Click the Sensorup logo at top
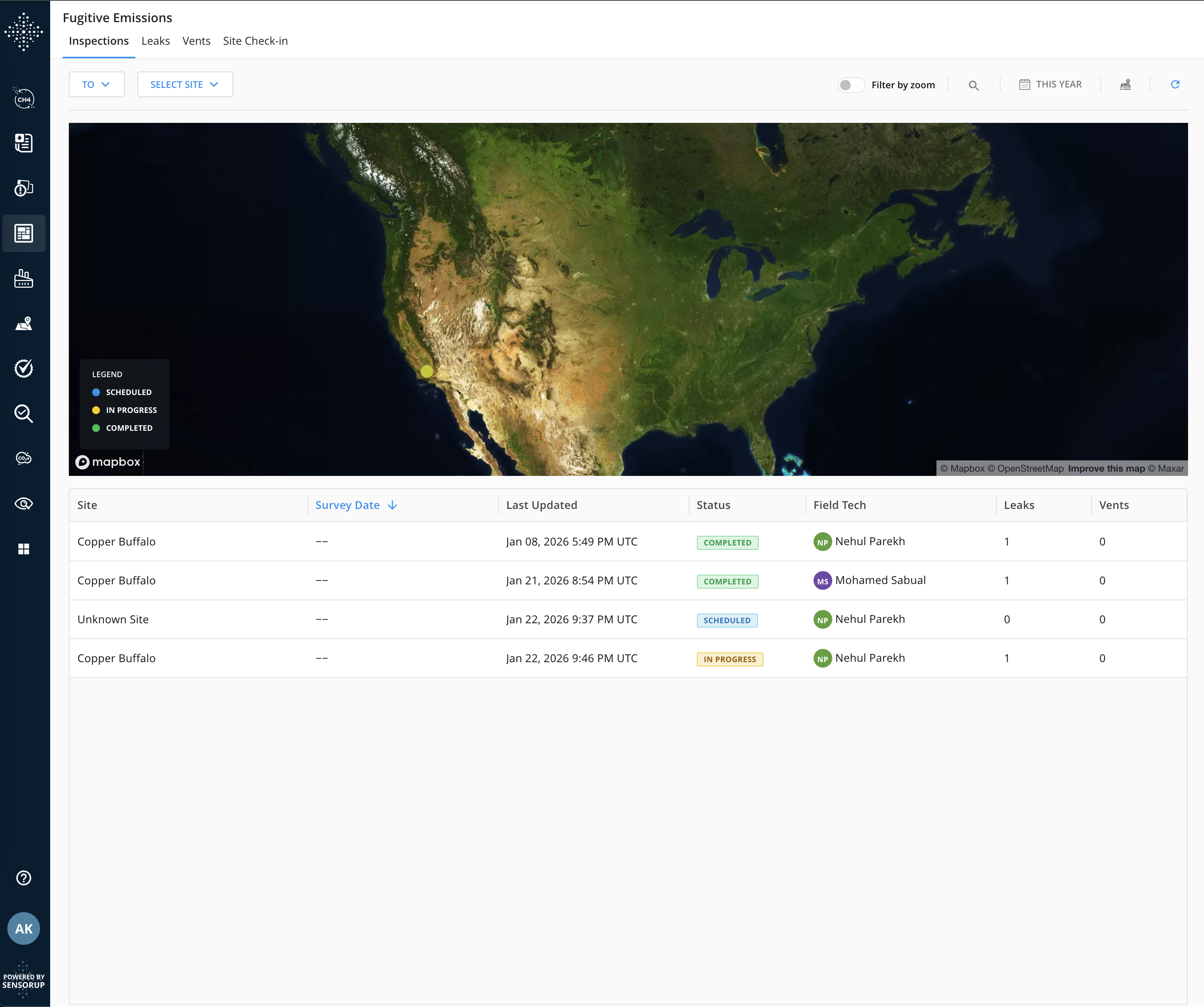 [x=23, y=31]
